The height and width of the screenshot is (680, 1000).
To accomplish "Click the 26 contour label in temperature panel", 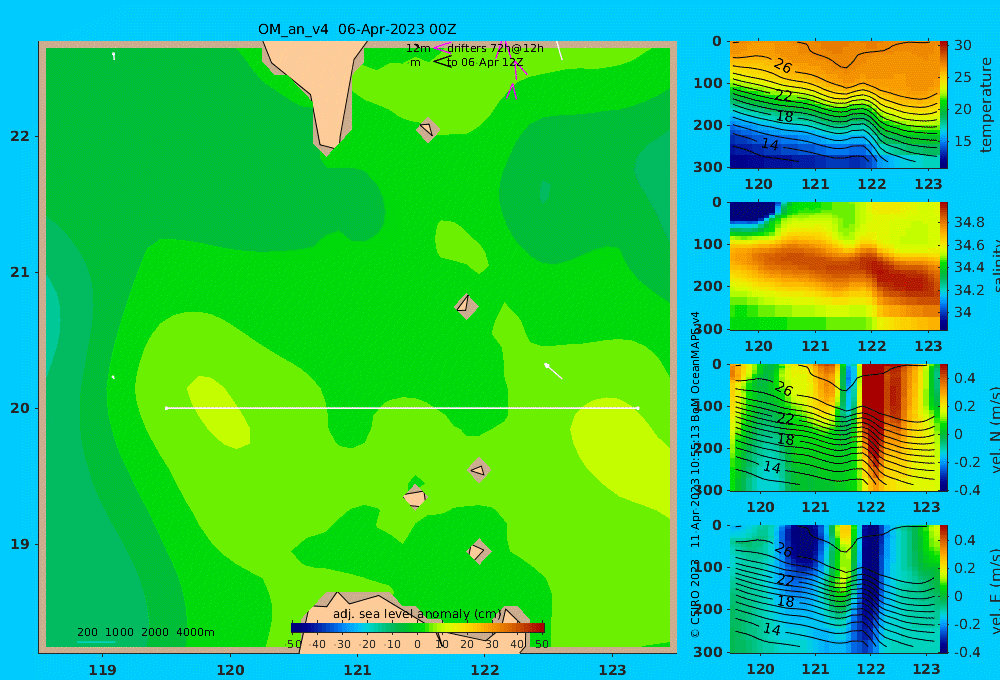I will pyautogui.click(x=783, y=66).
